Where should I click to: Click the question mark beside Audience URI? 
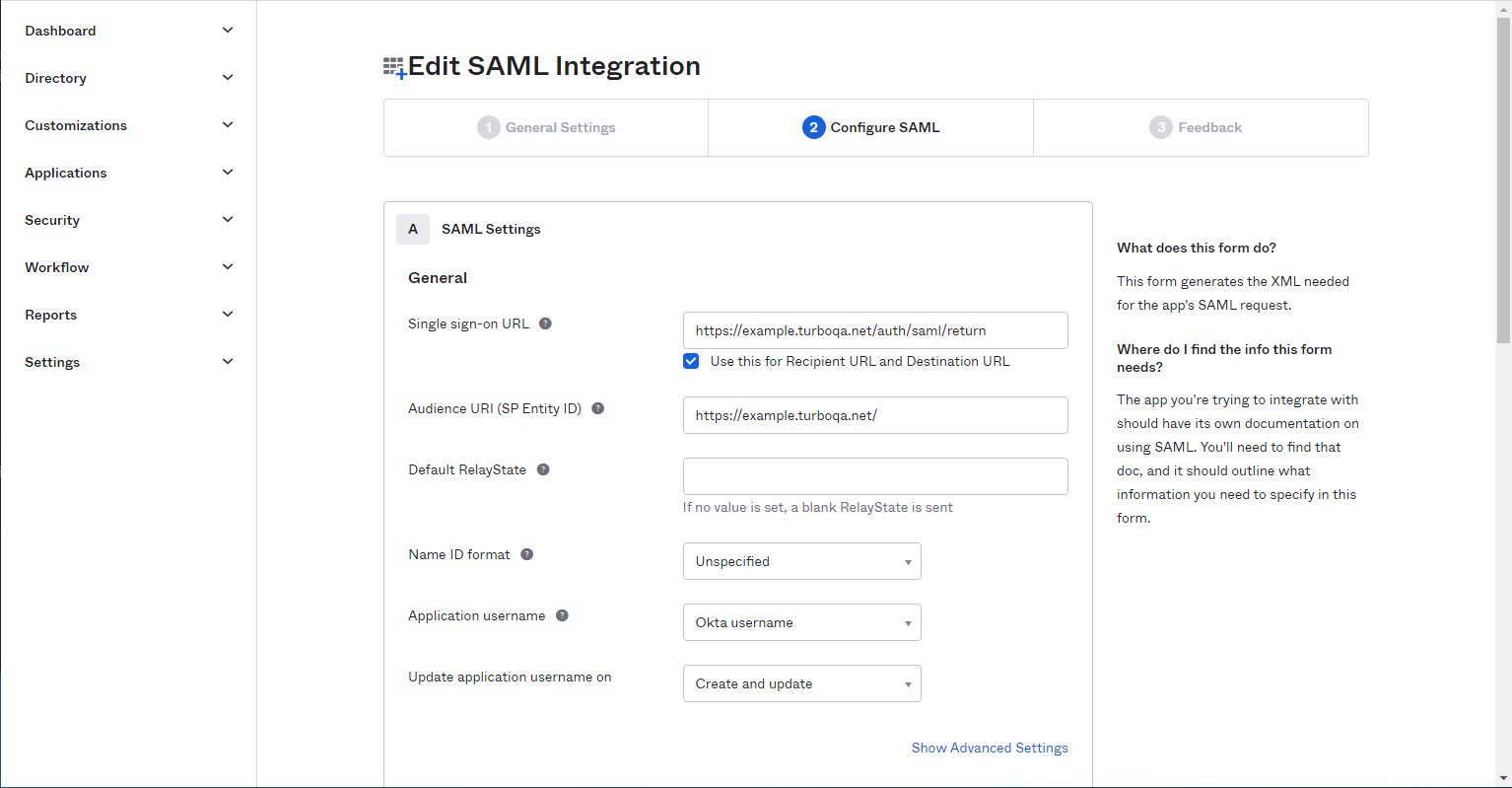coord(597,407)
